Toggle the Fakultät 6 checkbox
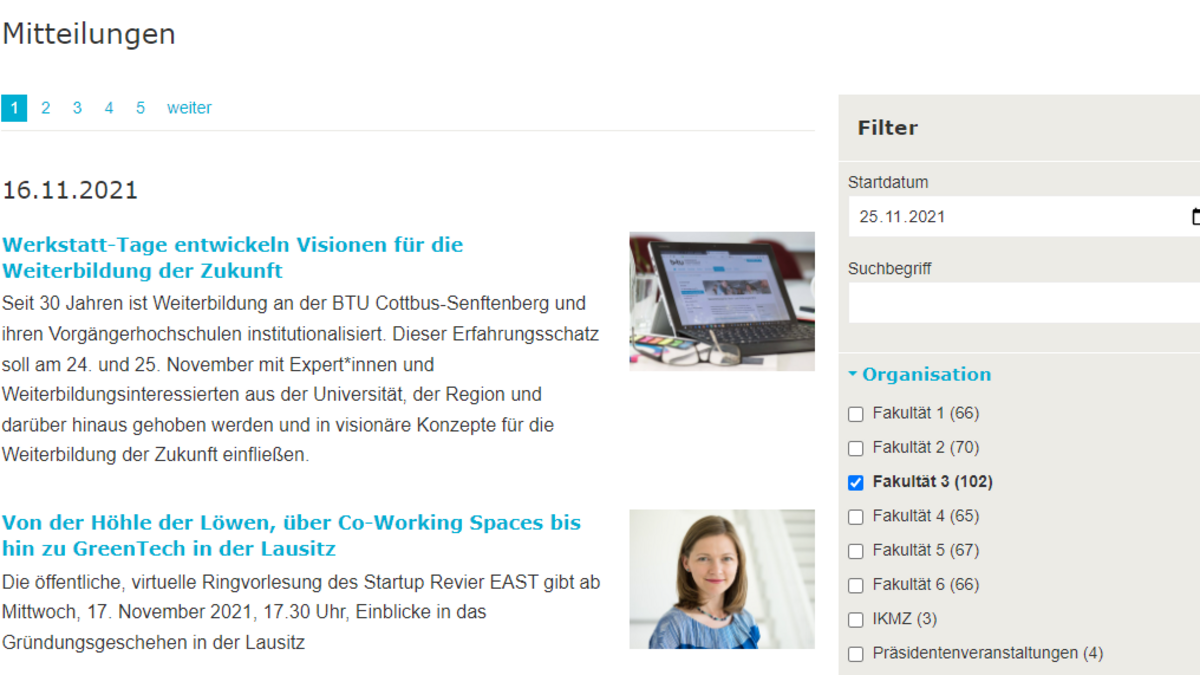1200x675 pixels. pyautogui.click(x=855, y=585)
